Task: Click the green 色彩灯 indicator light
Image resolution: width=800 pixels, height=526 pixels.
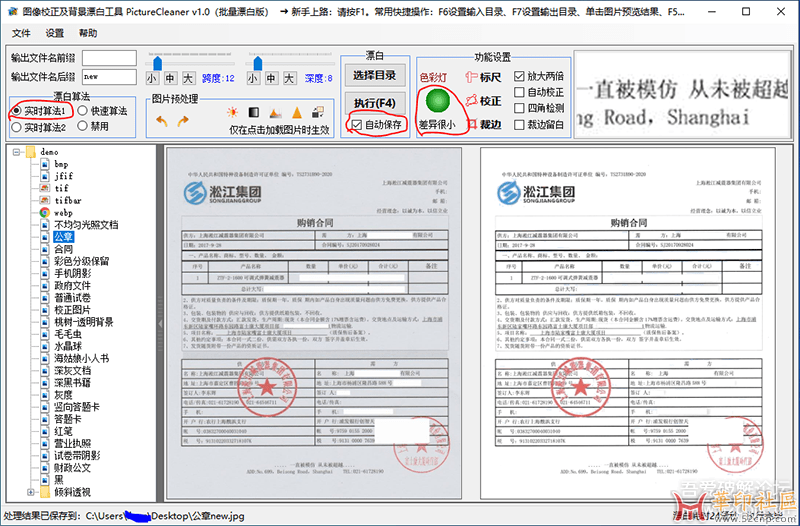Action: coord(437,101)
